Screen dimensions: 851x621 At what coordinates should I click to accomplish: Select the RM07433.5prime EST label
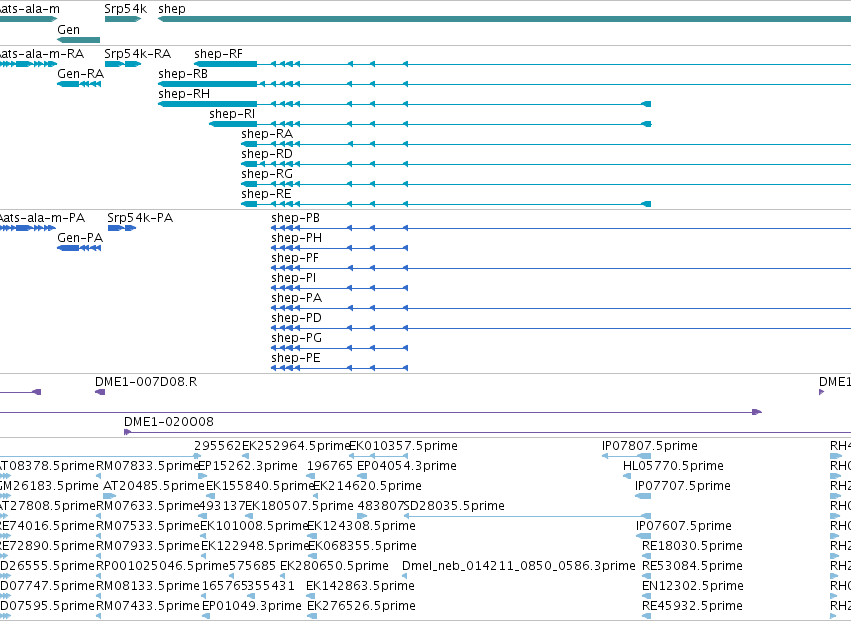(148, 607)
